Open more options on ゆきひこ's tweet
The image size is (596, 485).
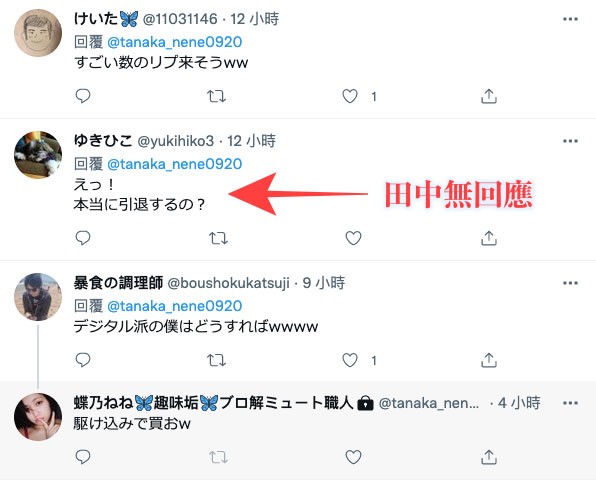[570, 141]
